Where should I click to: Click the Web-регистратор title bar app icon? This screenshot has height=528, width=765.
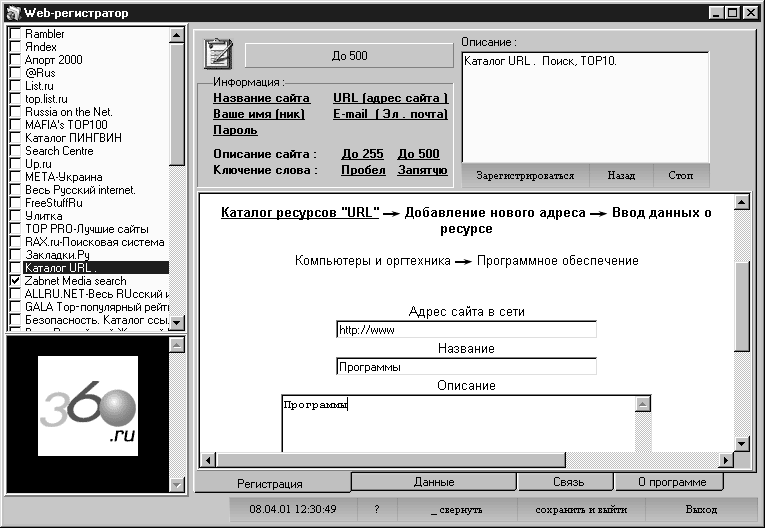point(14,13)
